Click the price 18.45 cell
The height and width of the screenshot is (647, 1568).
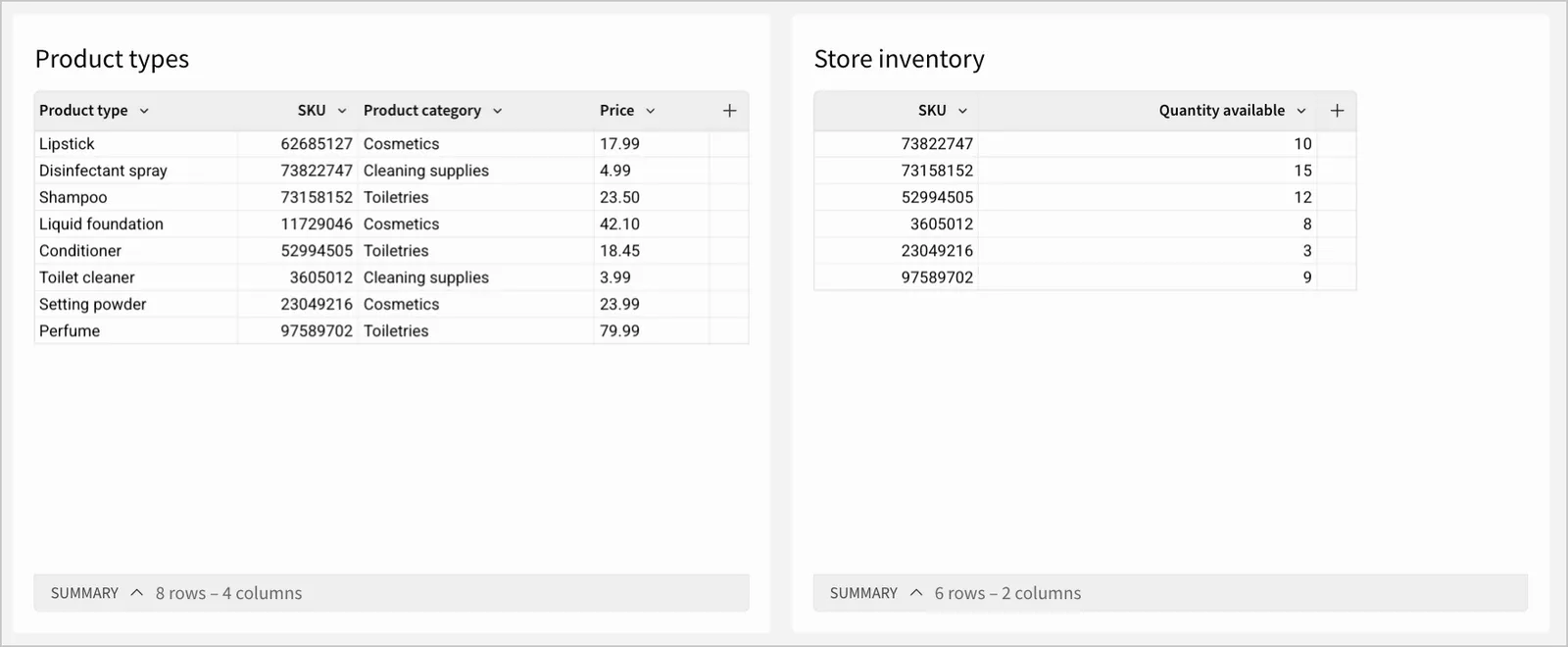click(651, 251)
